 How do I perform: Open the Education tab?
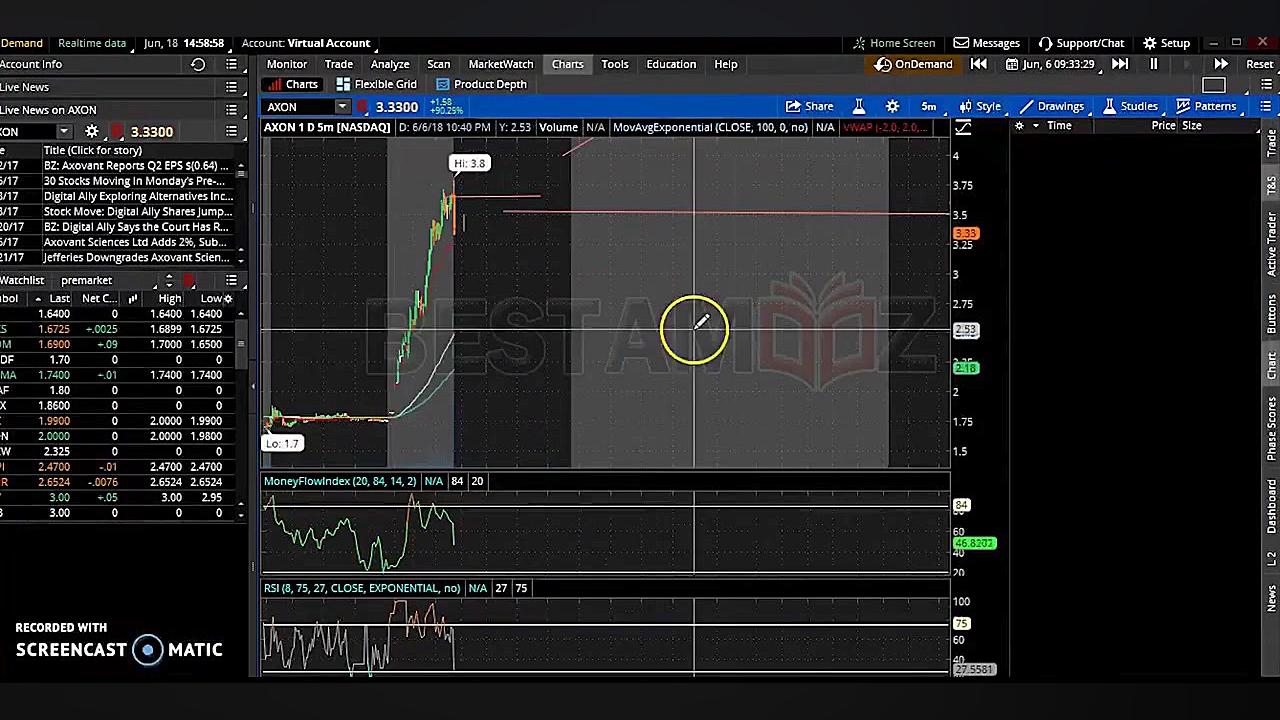click(x=671, y=64)
